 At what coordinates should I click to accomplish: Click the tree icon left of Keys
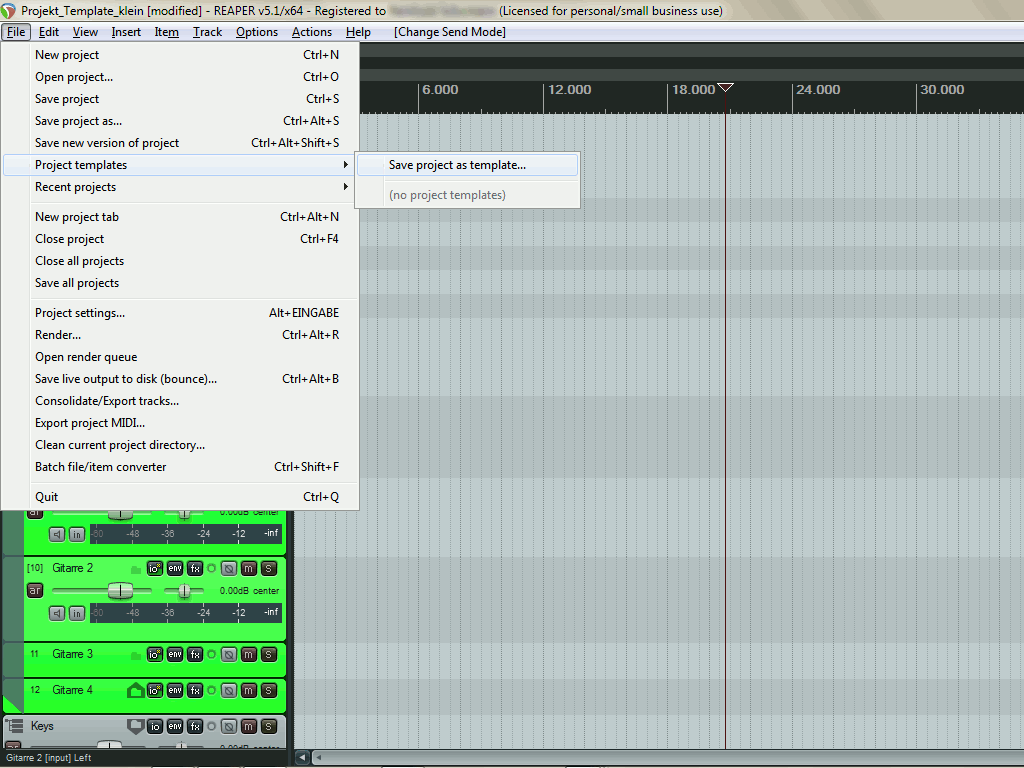[16, 726]
